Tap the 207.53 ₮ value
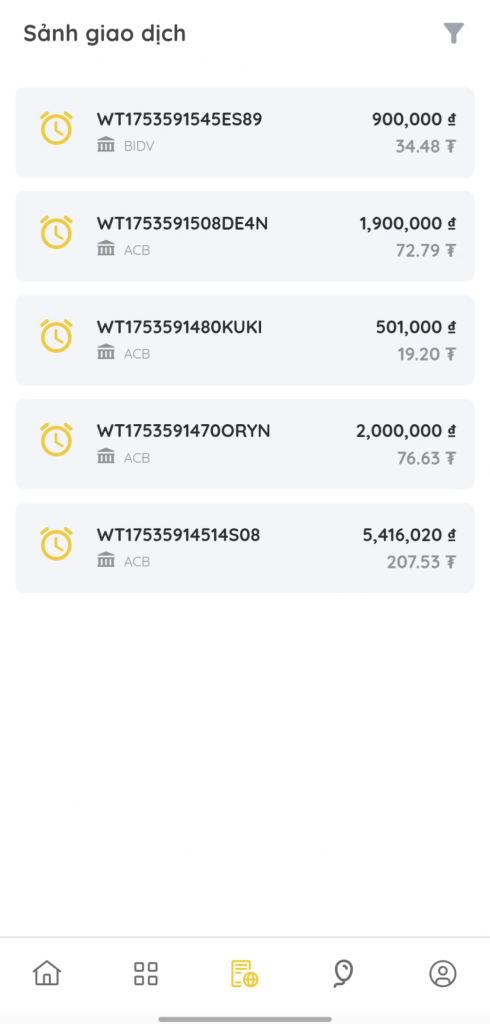Image resolution: width=490 pixels, height=1024 pixels. coord(421,562)
